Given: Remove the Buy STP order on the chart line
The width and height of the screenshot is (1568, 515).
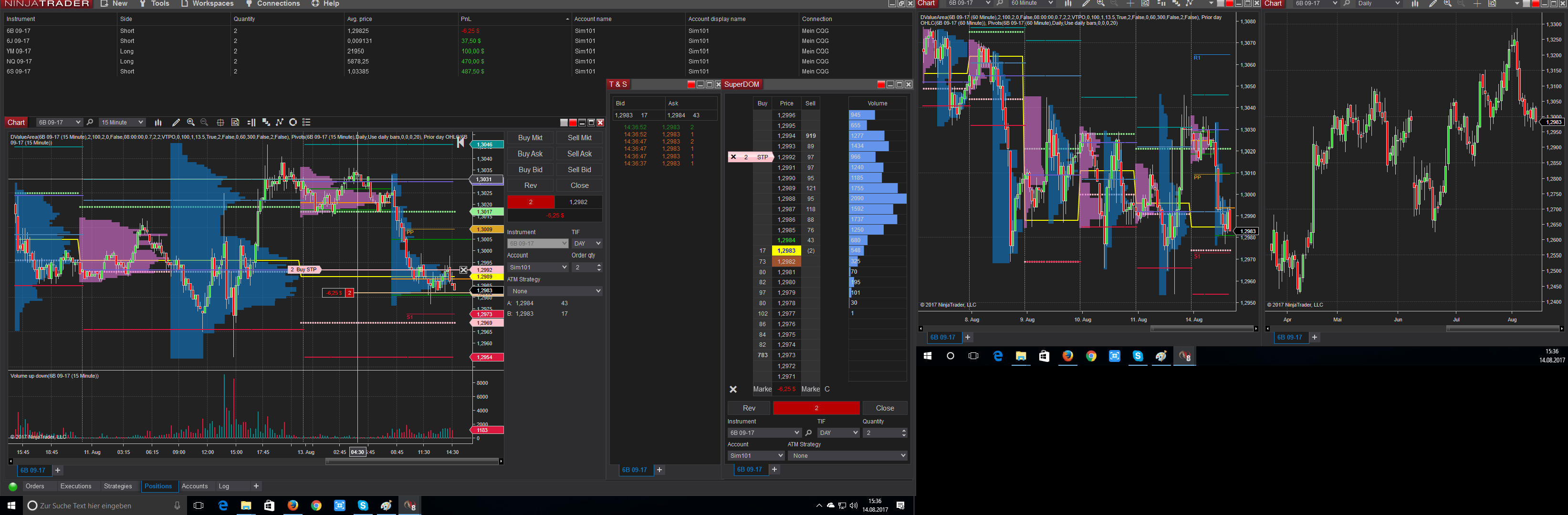Looking at the screenshot, I should pyautogui.click(x=463, y=269).
